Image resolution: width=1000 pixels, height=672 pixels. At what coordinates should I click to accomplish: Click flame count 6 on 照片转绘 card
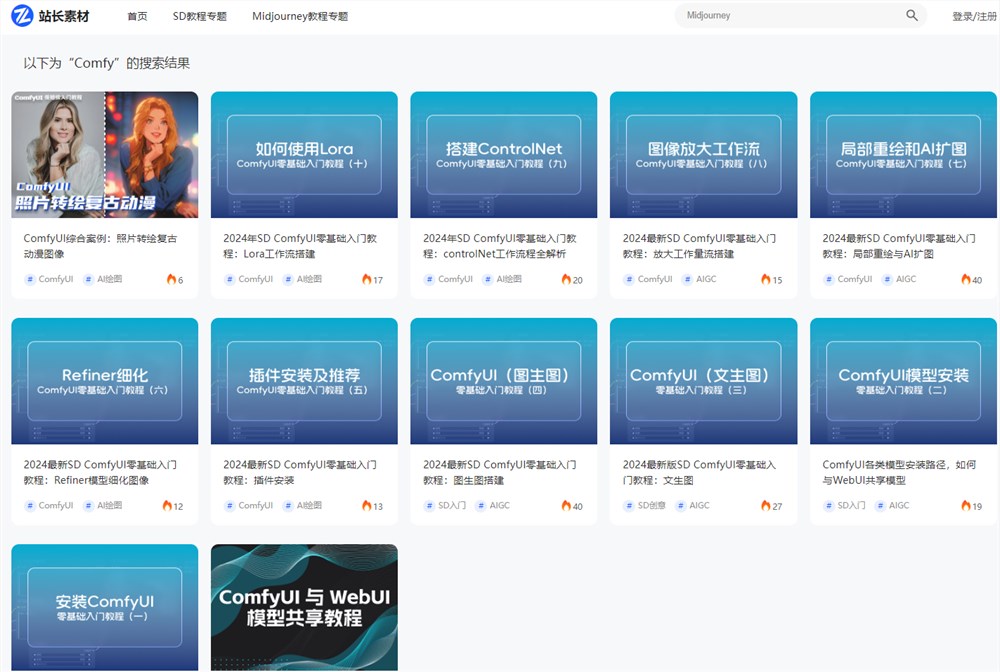(x=175, y=279)
